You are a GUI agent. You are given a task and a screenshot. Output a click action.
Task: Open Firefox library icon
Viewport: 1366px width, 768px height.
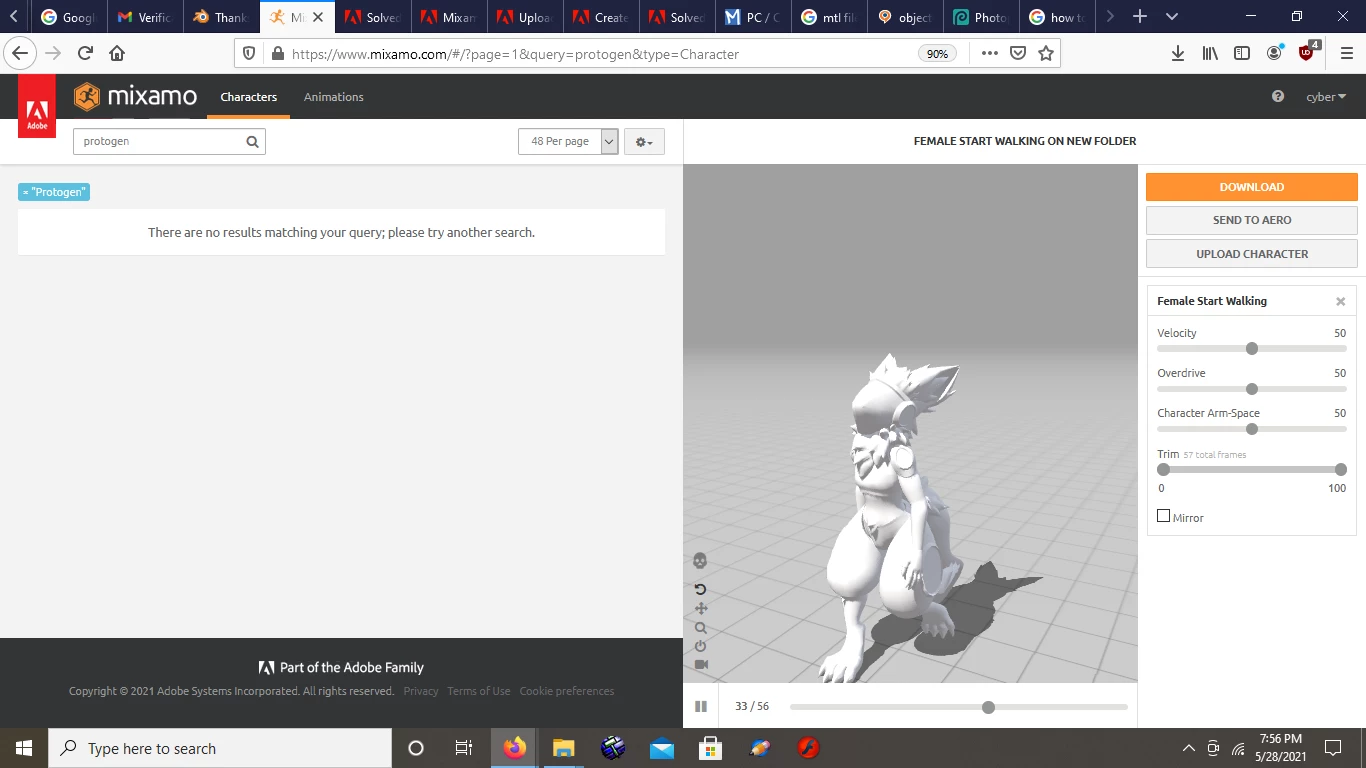point(1210,54)
